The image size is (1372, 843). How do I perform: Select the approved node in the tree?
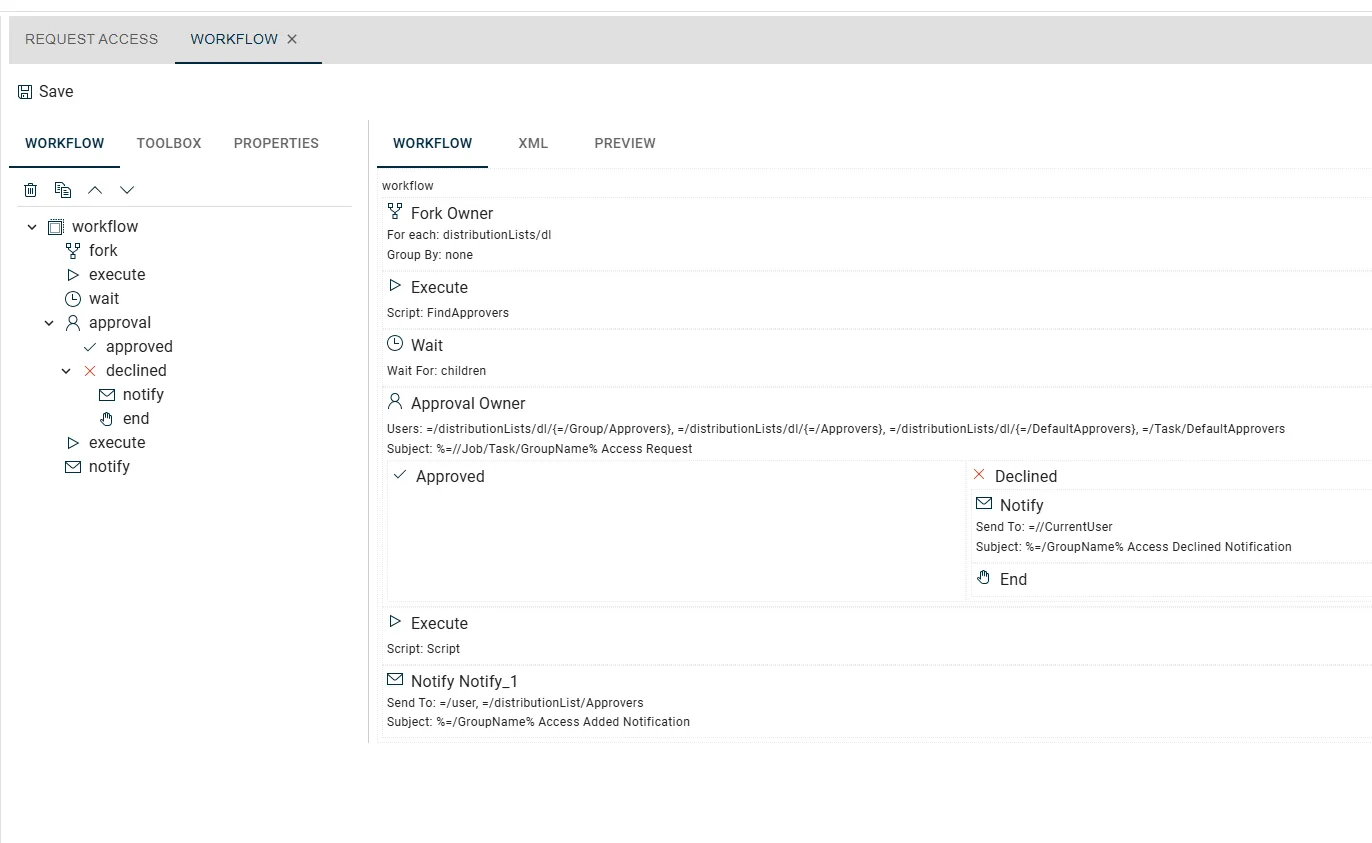(x=139, y=346)
